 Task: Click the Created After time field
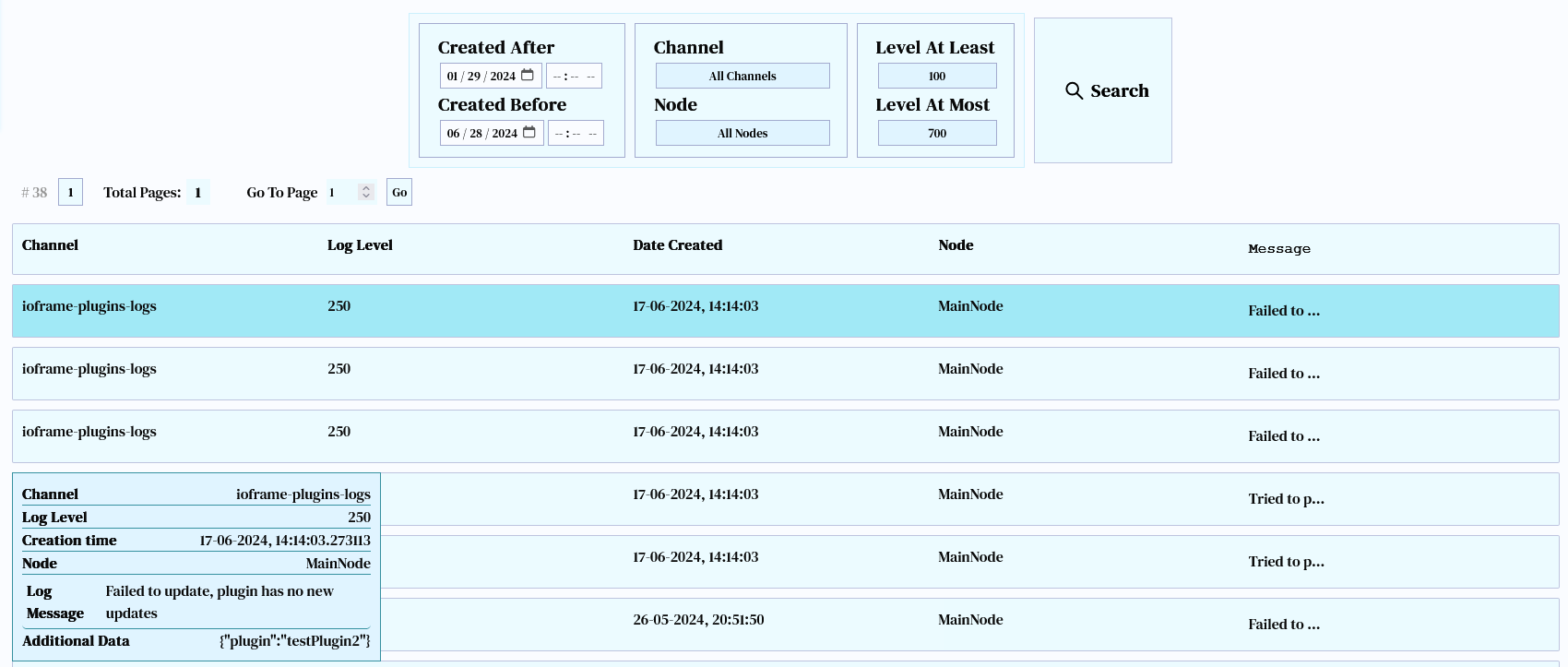574,76
